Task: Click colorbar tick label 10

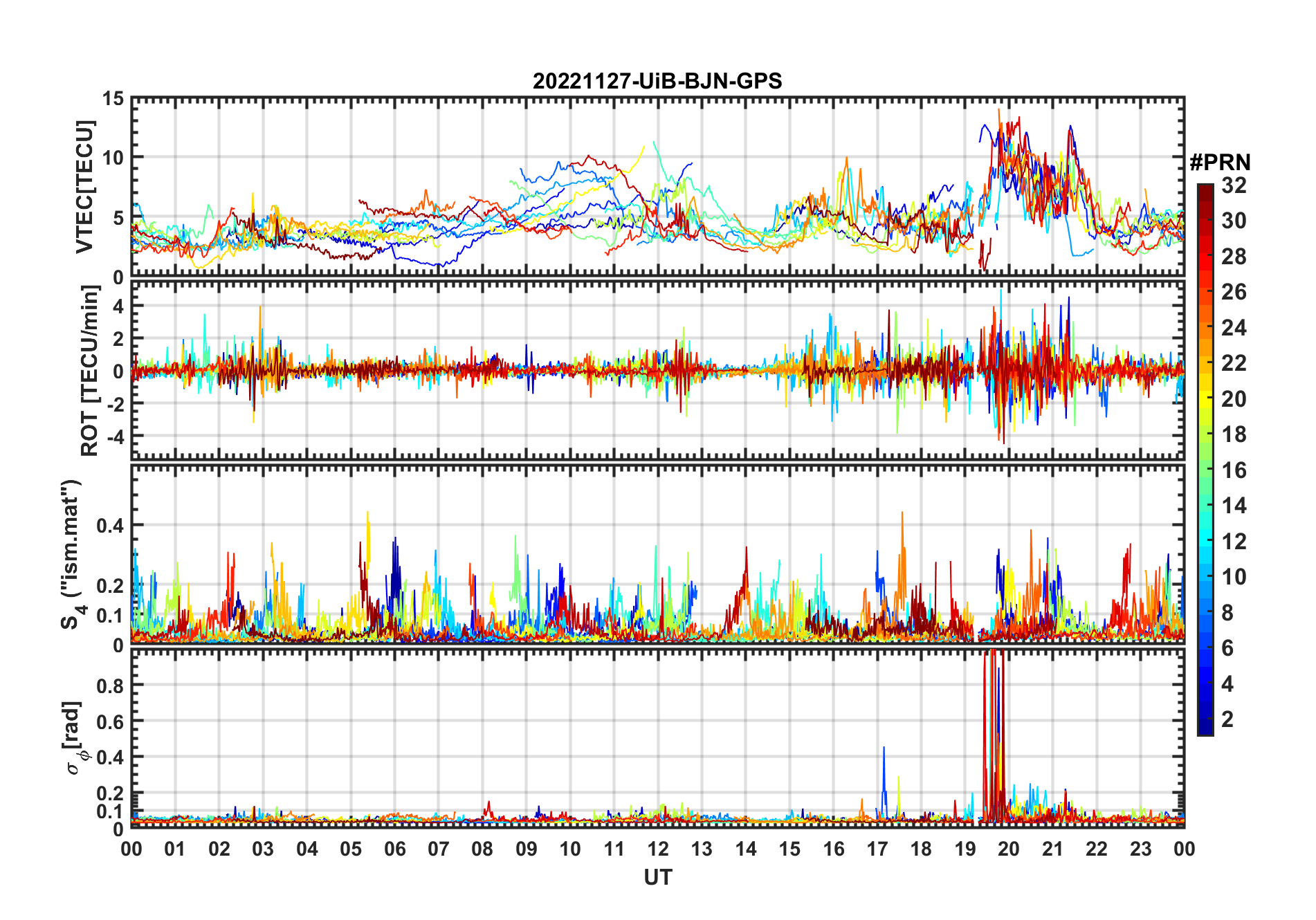Action: point(1234,577)
